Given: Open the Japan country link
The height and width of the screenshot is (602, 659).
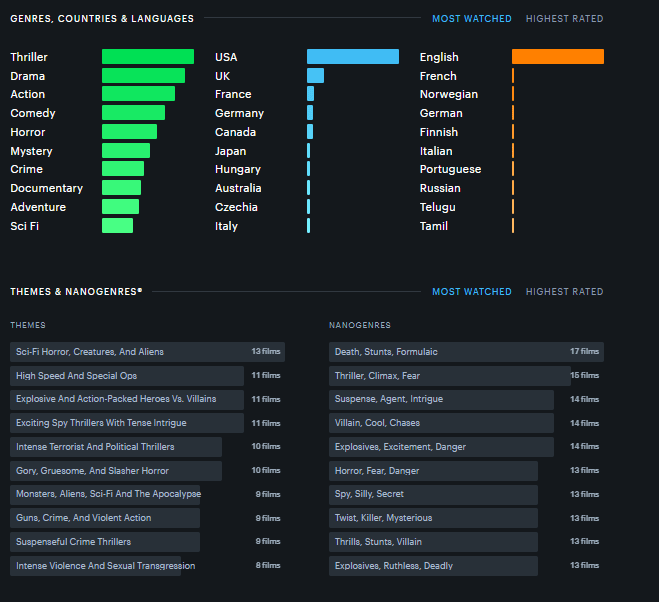Looking at the screenshot, I should 230,151.
